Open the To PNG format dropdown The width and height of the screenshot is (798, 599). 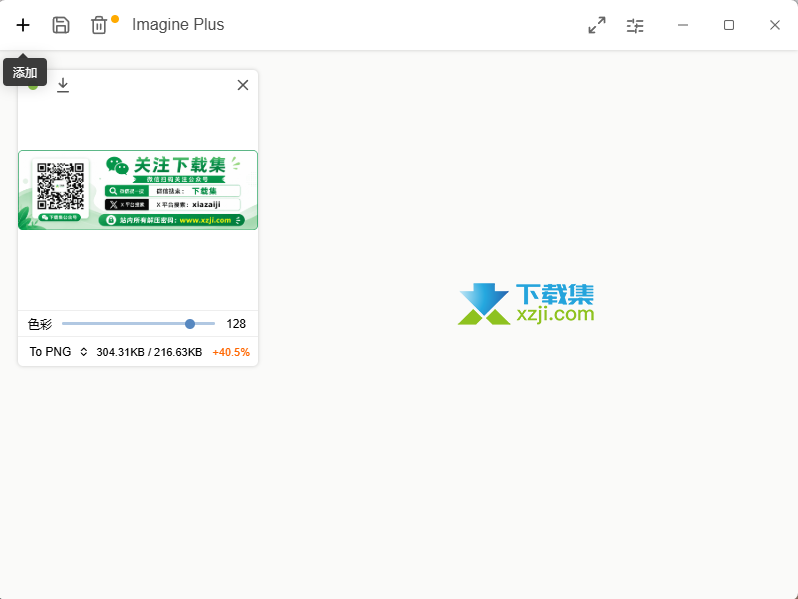click(58, 352)
